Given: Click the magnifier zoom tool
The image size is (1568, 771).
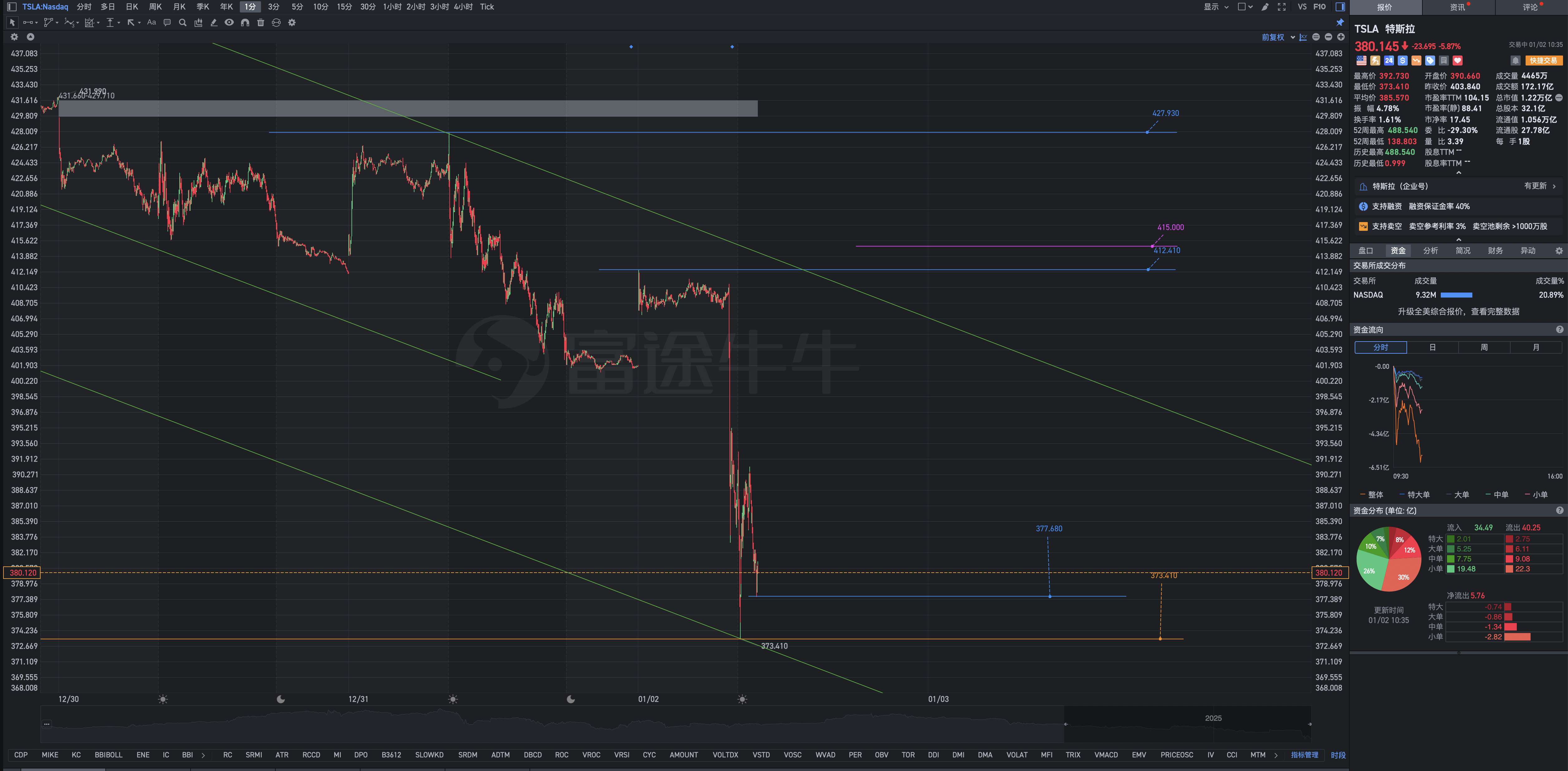Looking at the screenshot, I should click(183, 22).
